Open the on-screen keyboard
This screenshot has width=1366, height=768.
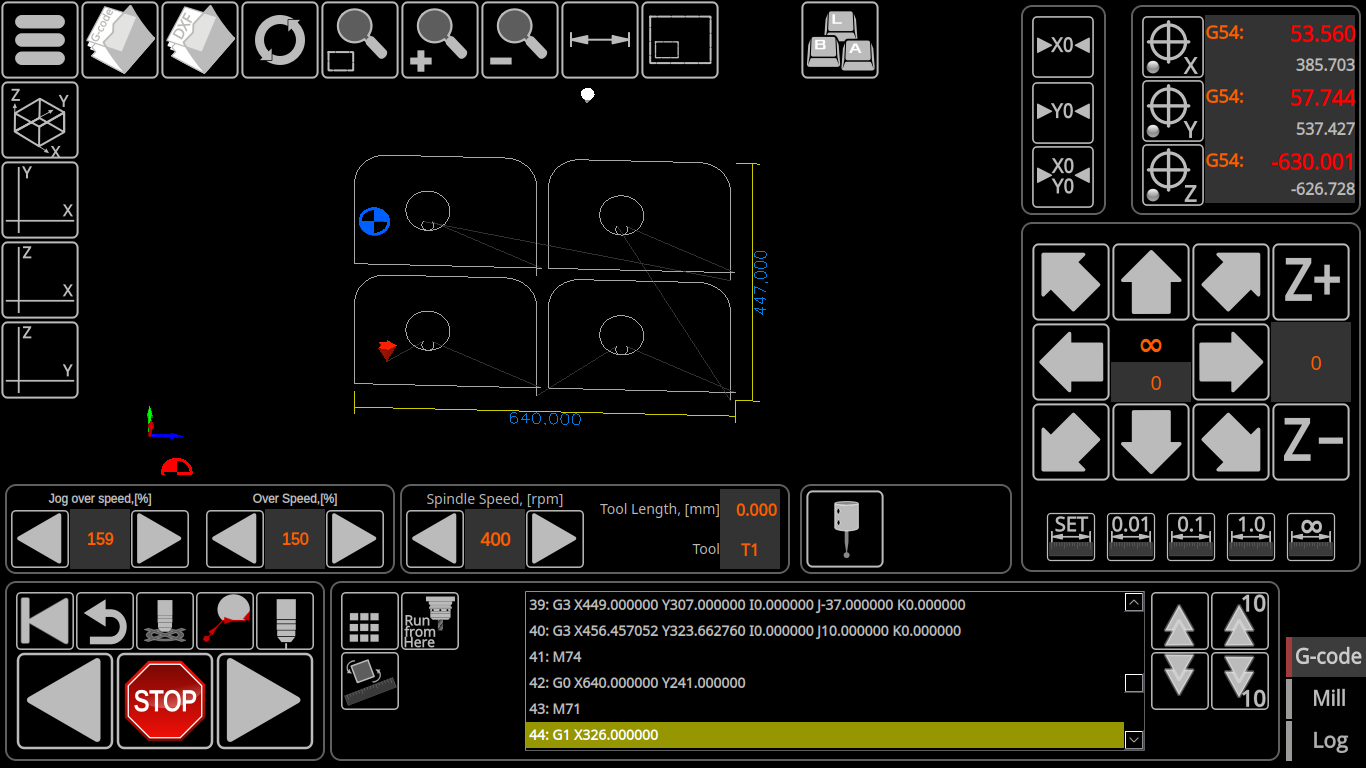pyautogui.click(x=840, y=40)
